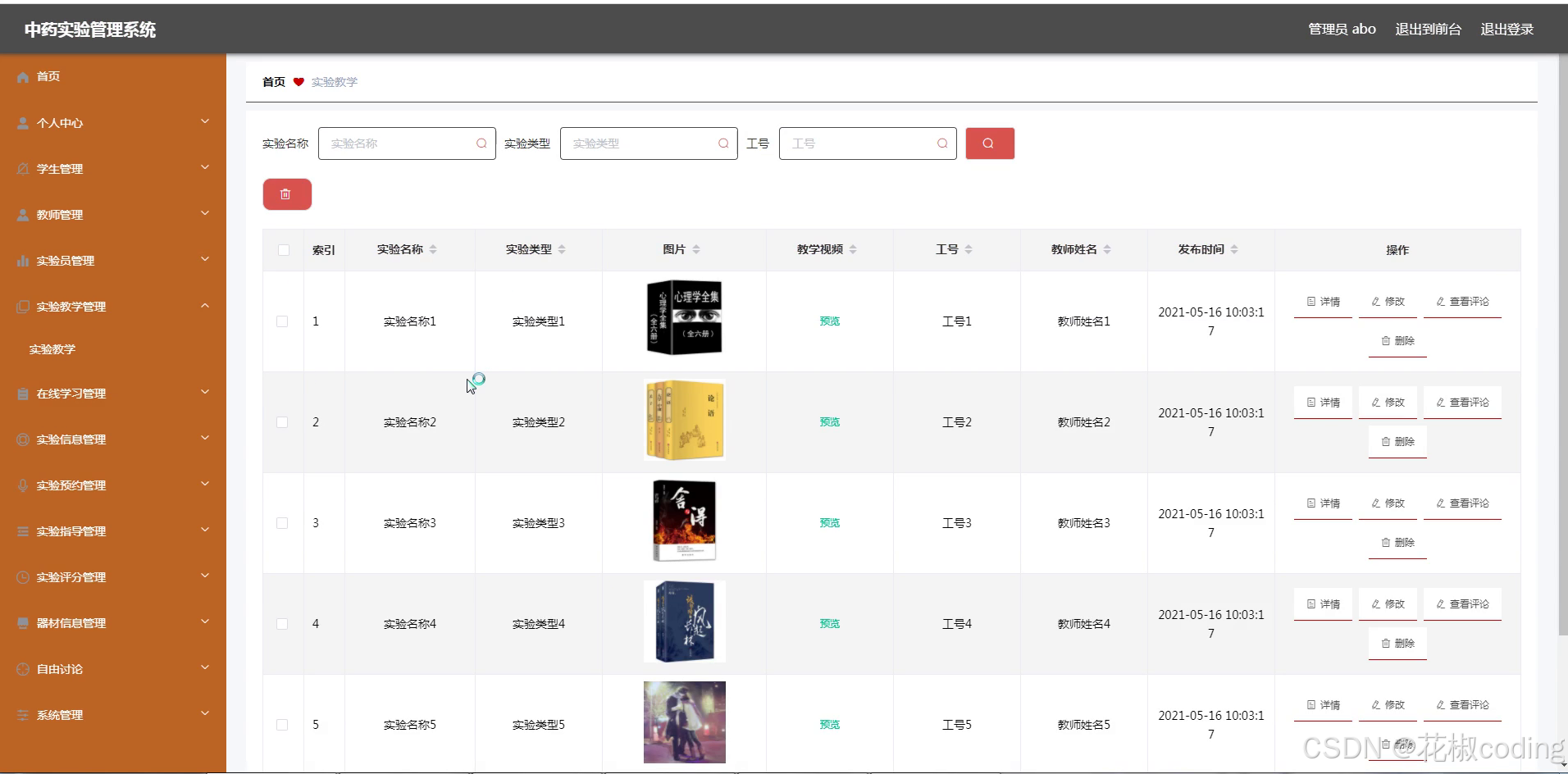Focus the 实验类型 search input
1568x774 pixels.
(649, 143)
